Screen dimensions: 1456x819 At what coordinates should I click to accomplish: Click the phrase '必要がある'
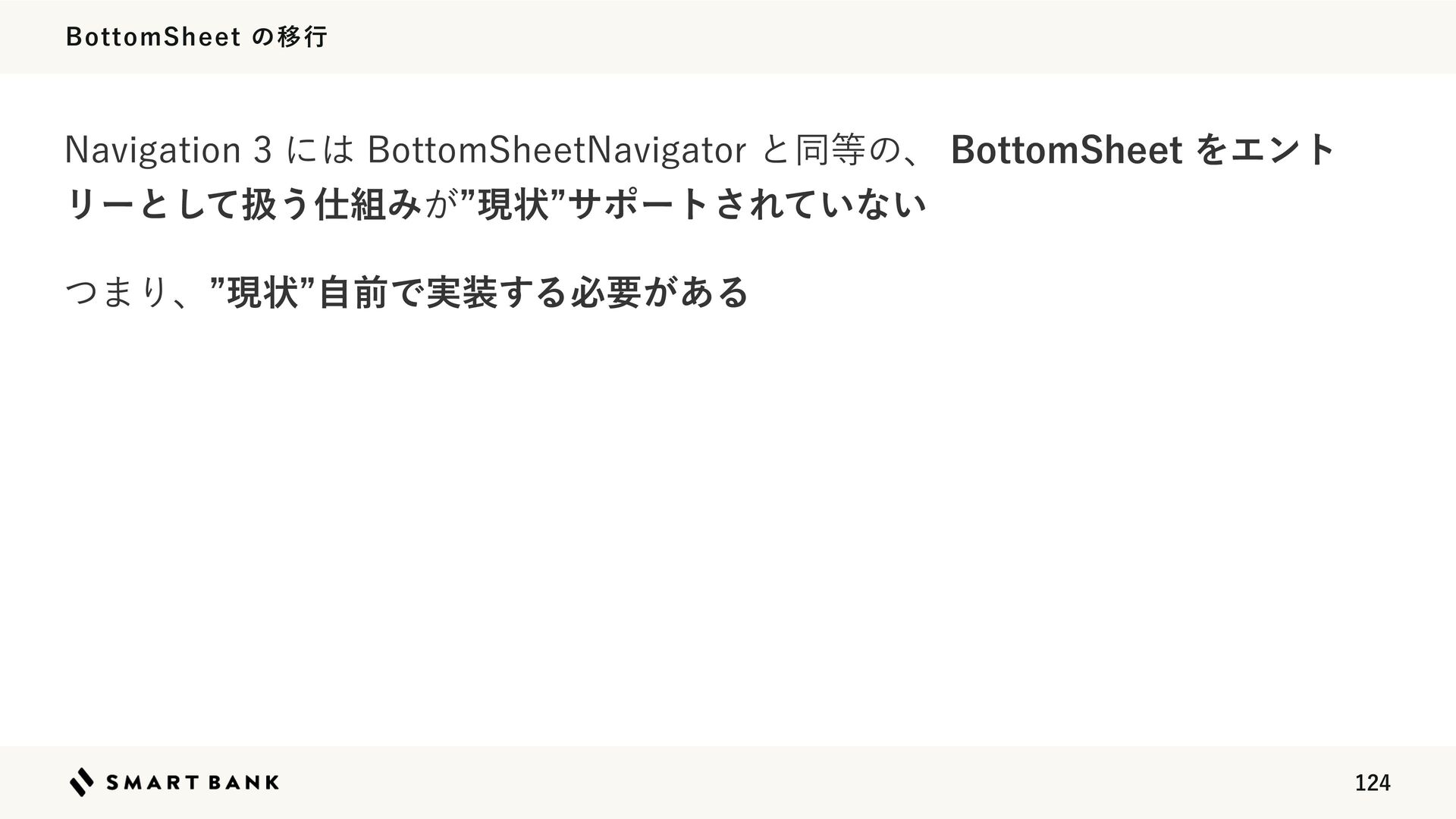(x=660, y=292)
